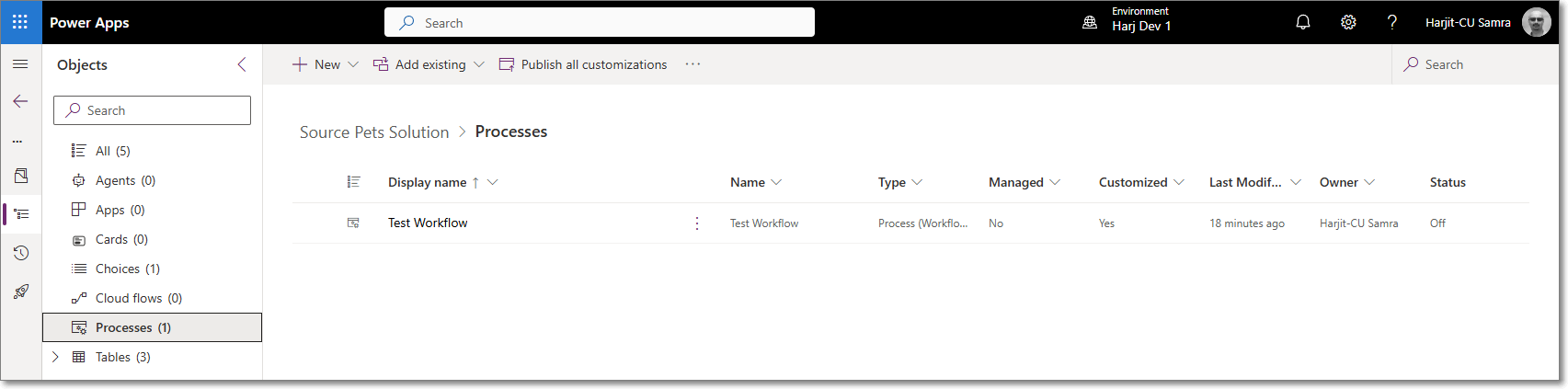Open Test Workflow row more options
The height and width of the screenshot is (389, 1568).
[x=697, y=223]
